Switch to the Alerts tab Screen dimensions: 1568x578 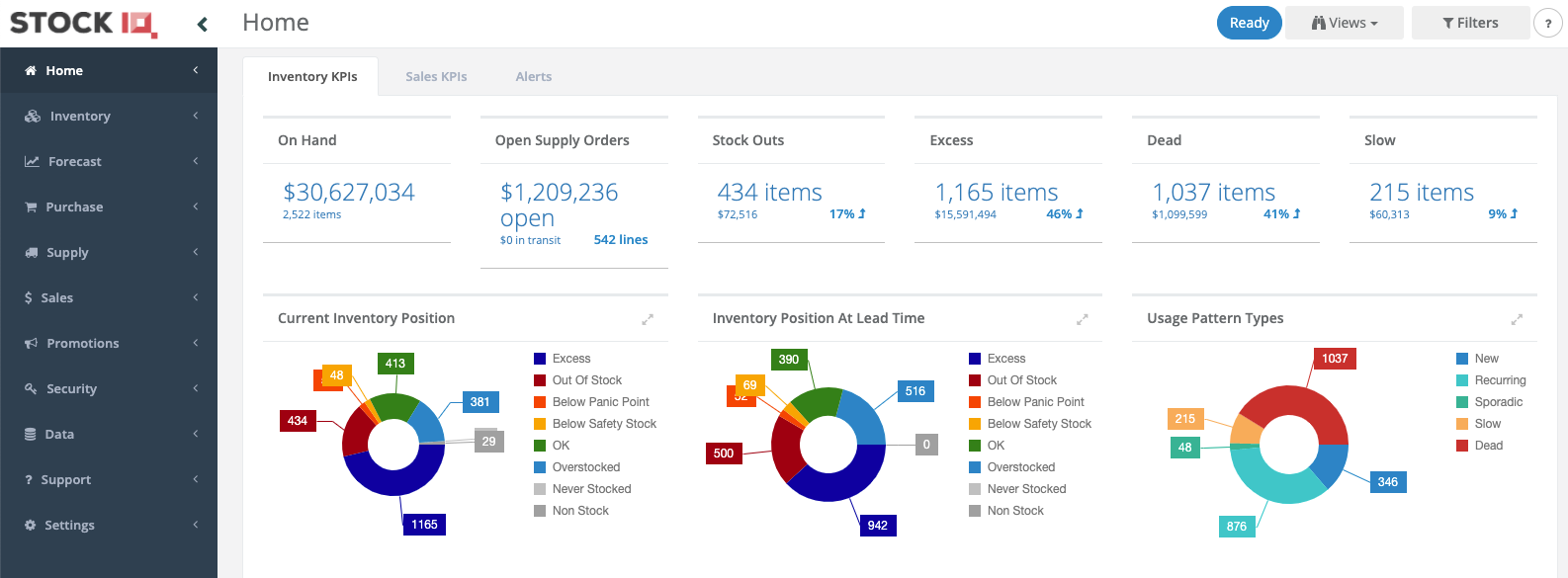pyautogui.click(x=534, y=76)
